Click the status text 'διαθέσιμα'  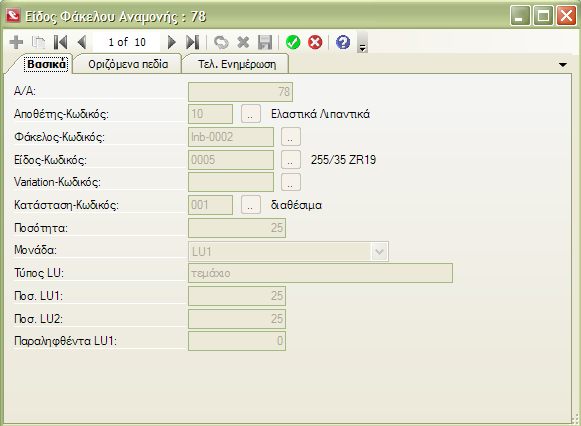(x=296, y=205)
